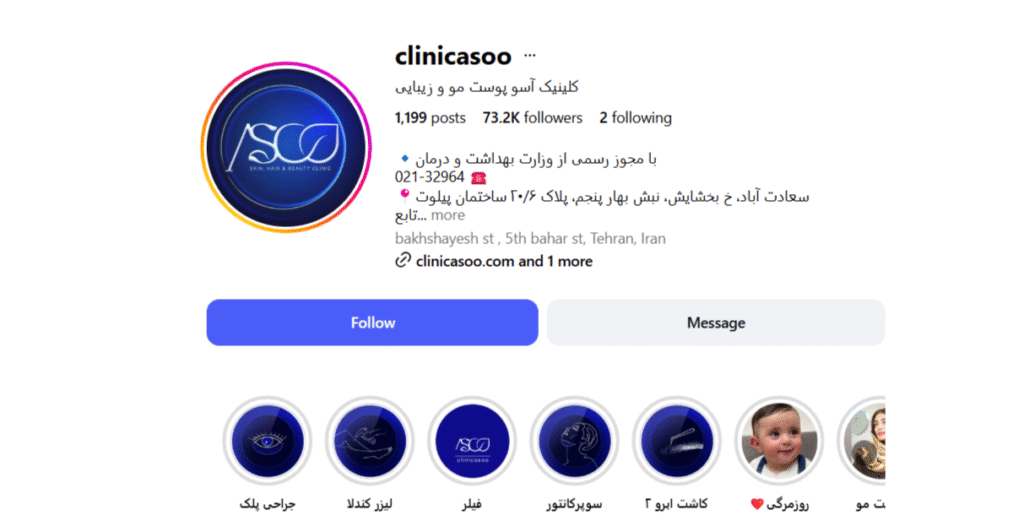
Task: Click the Follow button
Action: tap(372, 323)
